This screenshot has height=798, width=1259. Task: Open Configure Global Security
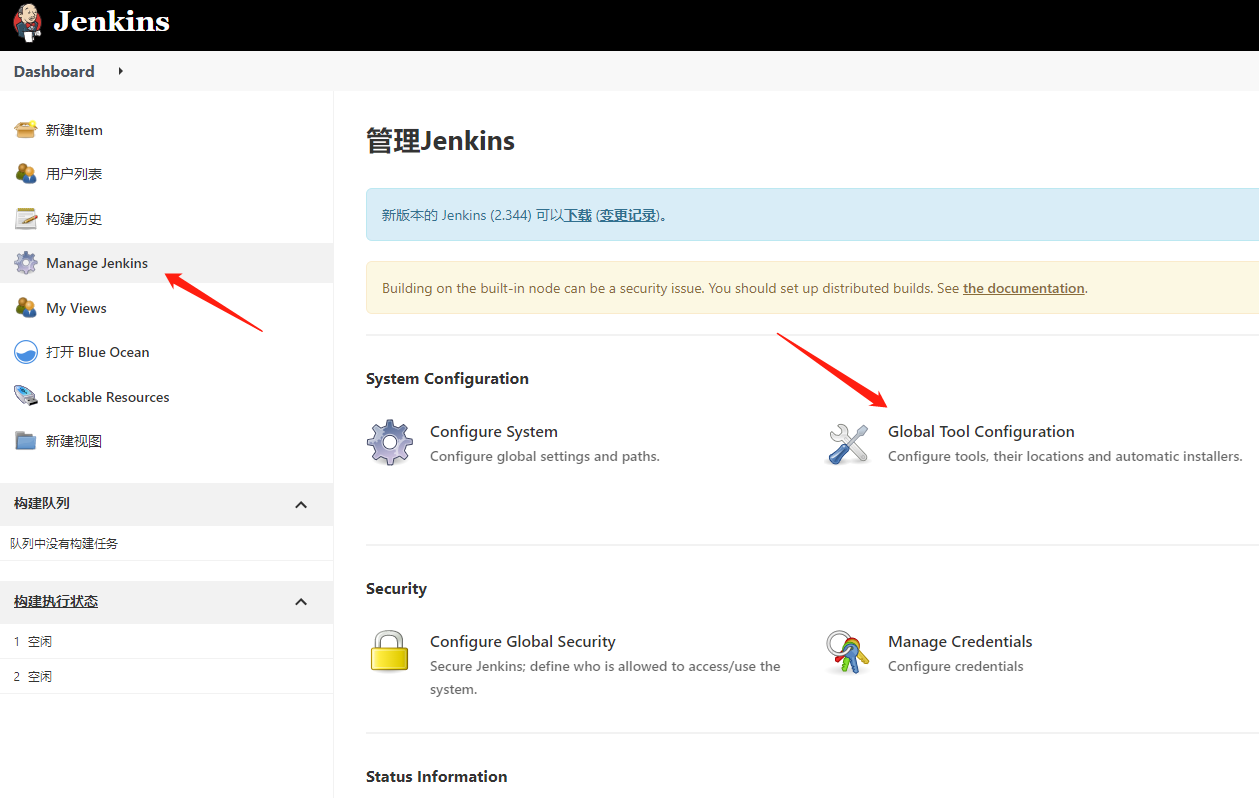pyautogui.click(x=523, y=641)
